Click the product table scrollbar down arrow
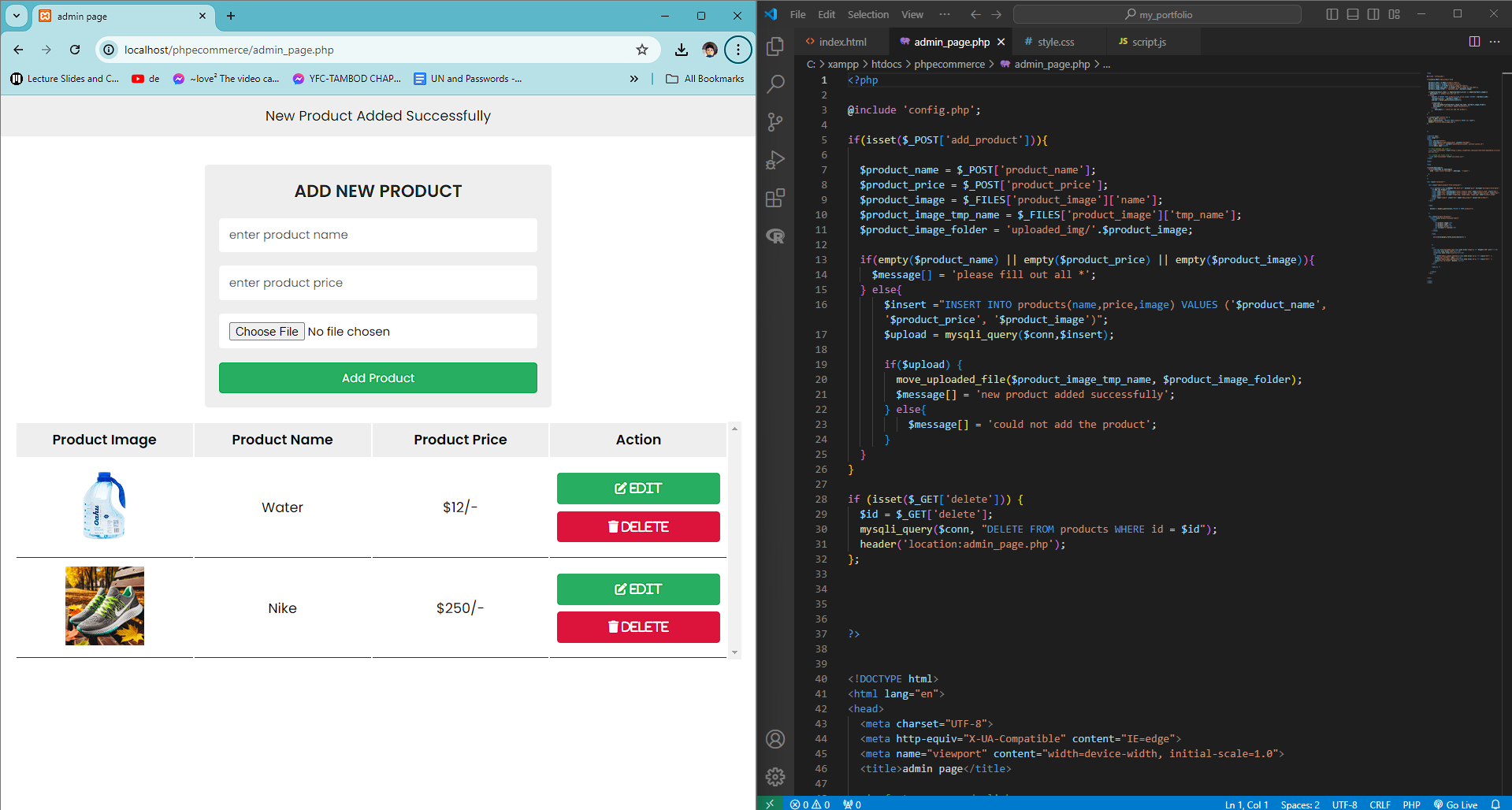Viewport: 1512px width, 810px height. tap(734, 652)
